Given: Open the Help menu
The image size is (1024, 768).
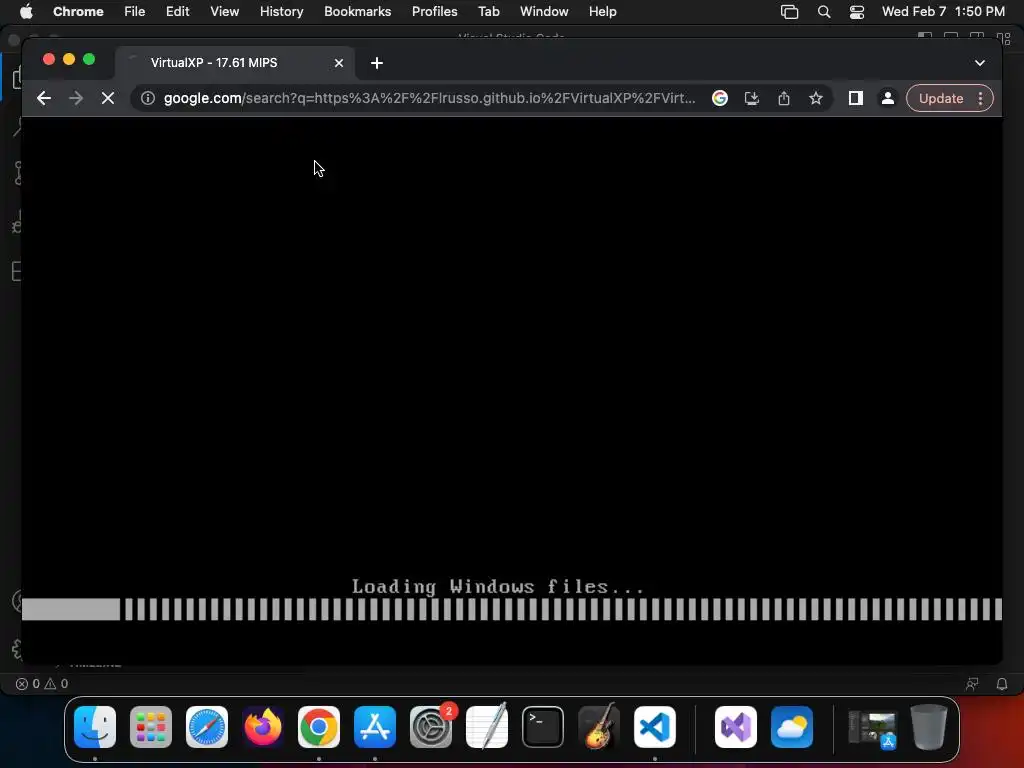Looking at the screenshot, I should (602, 11).
